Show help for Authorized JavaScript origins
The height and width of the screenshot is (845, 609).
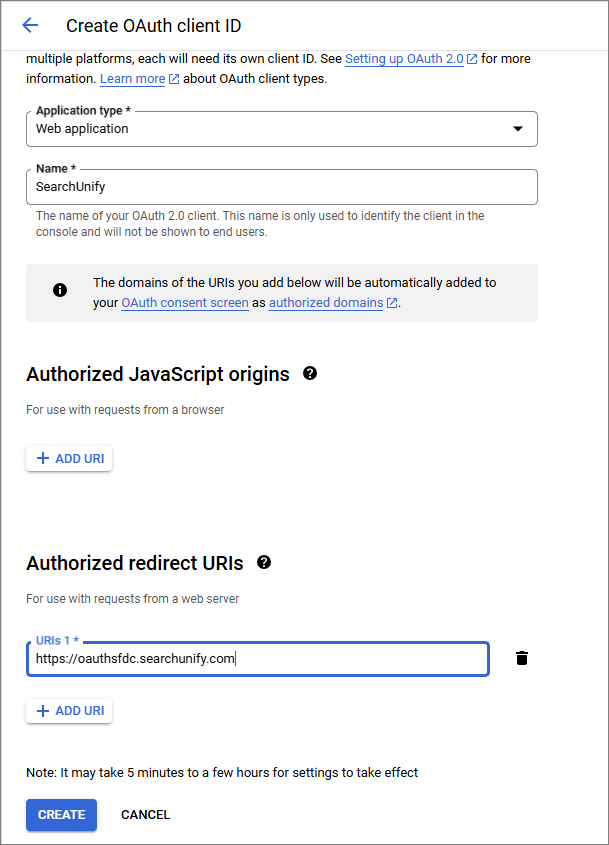tap(310, 373)
